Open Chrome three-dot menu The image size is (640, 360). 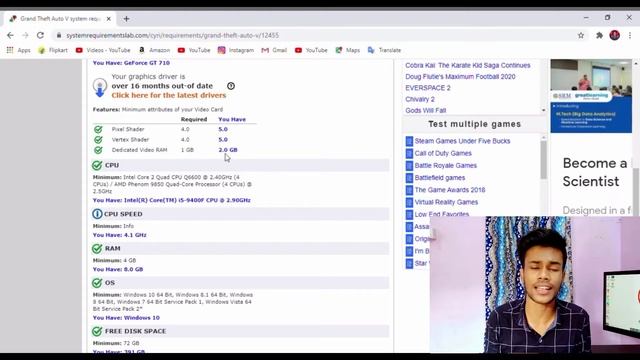(x=630, y=36)
